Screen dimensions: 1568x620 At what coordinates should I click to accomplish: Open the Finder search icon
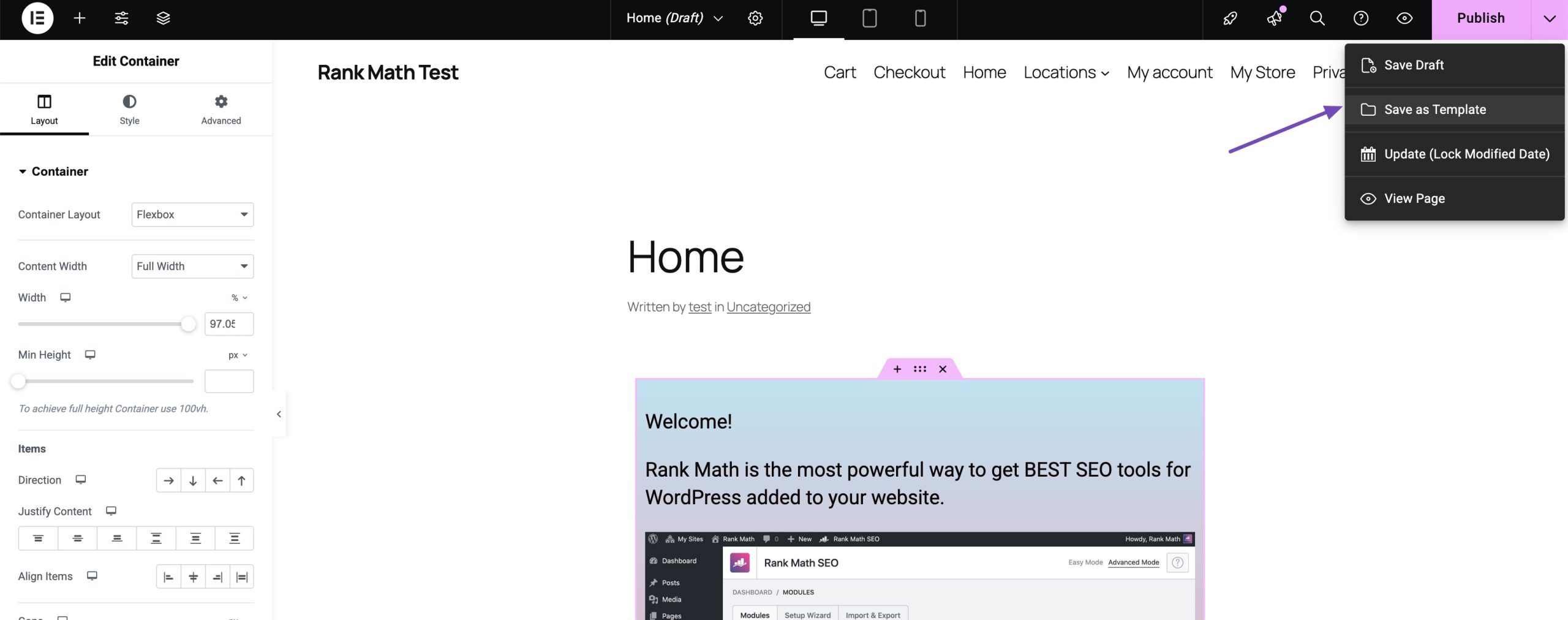[x=1317, y=18]
